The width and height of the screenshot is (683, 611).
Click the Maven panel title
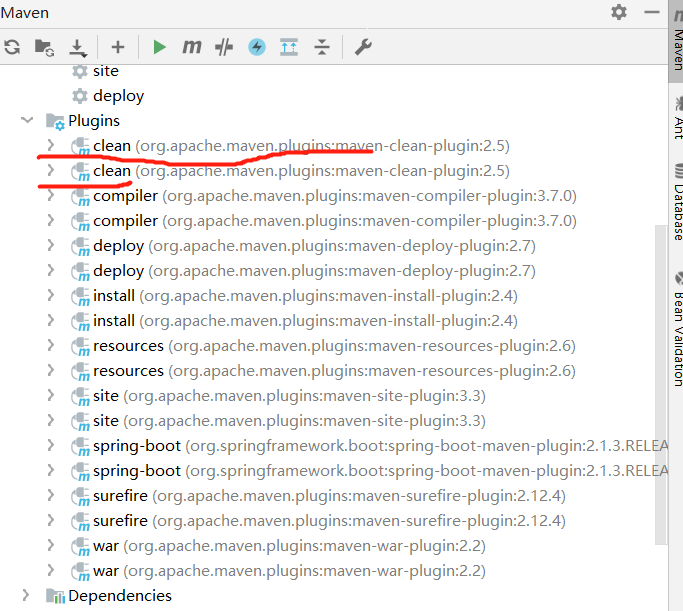(25, 13)
